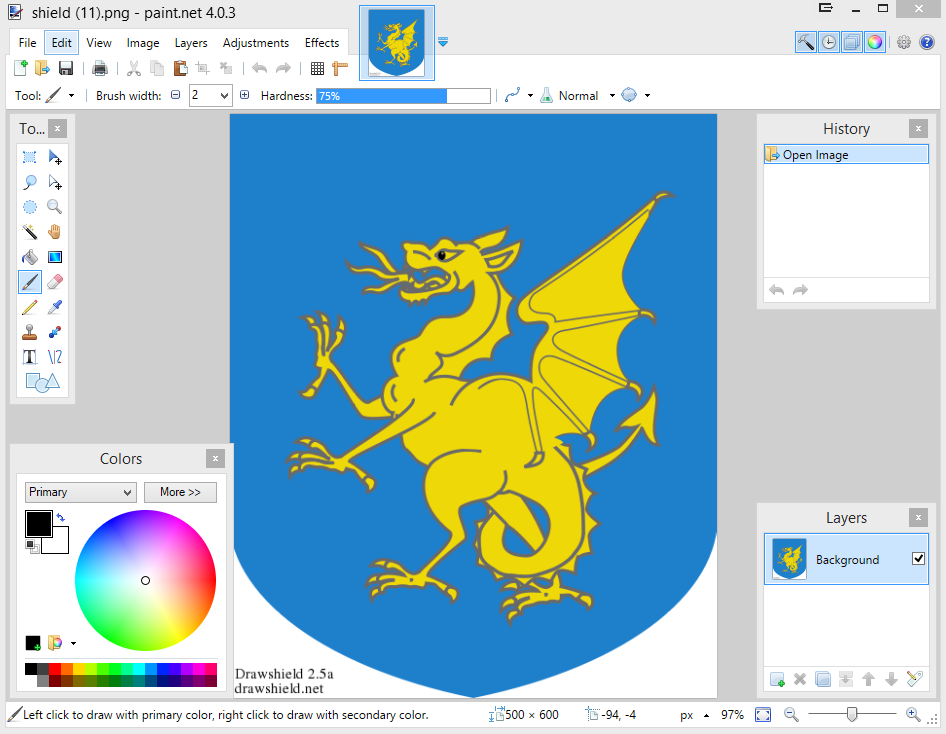The height and width of the screenshot is (734, 946).
Task: Uncheck the Background layer visibility checkbox
Action: point(918,559)
